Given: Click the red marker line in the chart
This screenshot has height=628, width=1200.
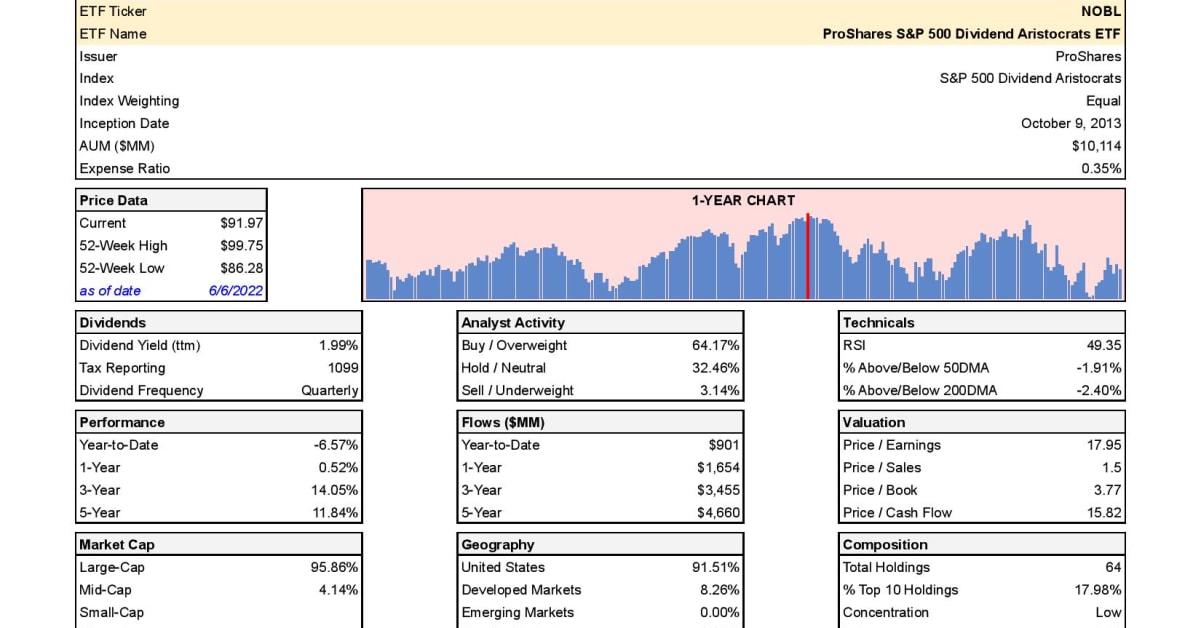Looking at the screenshot, I should pyautogui.click(x=808, y=257).
